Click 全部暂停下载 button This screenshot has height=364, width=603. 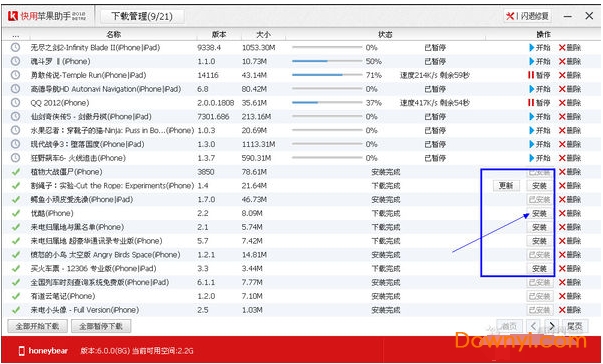pyautogui.click(x=101, y=326)
